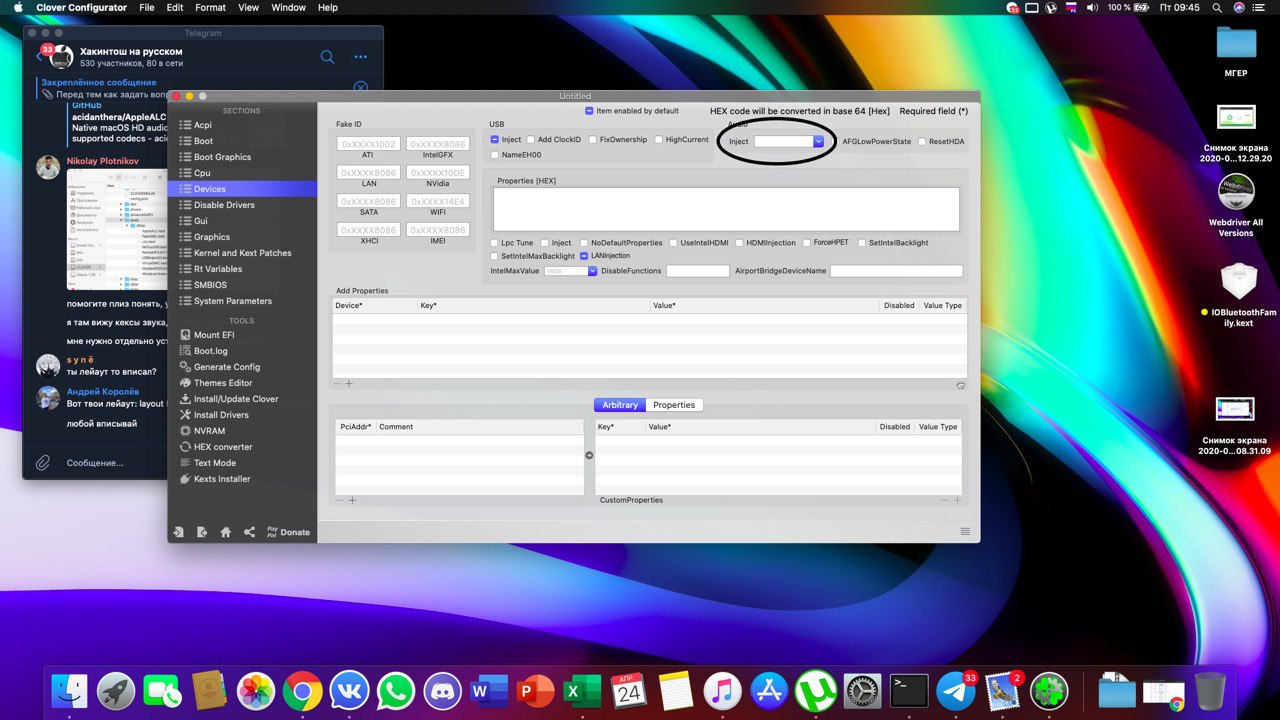Screen dimensions: 1280x720
Task: Open Telegram from the Dock
Action: pos(957,691)
